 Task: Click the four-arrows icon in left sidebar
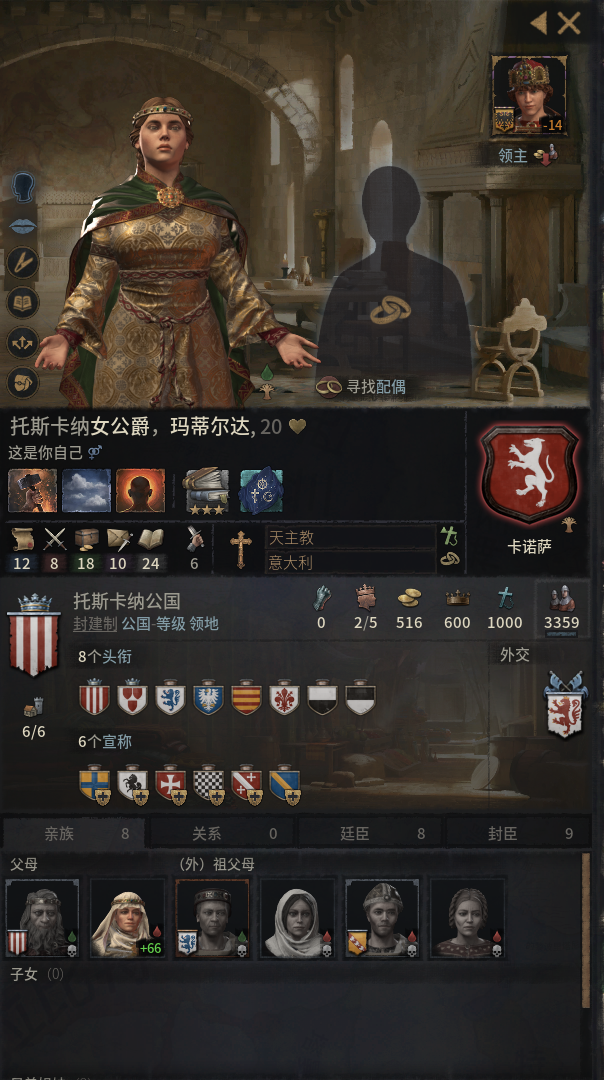point(22,342)
